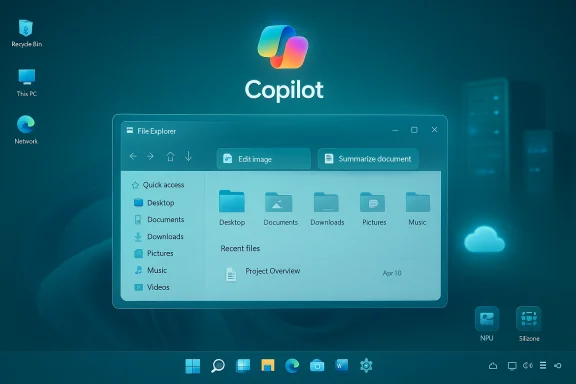Open the widgets icon in the taskbar
576x384 pixels.
coord(243,365)
